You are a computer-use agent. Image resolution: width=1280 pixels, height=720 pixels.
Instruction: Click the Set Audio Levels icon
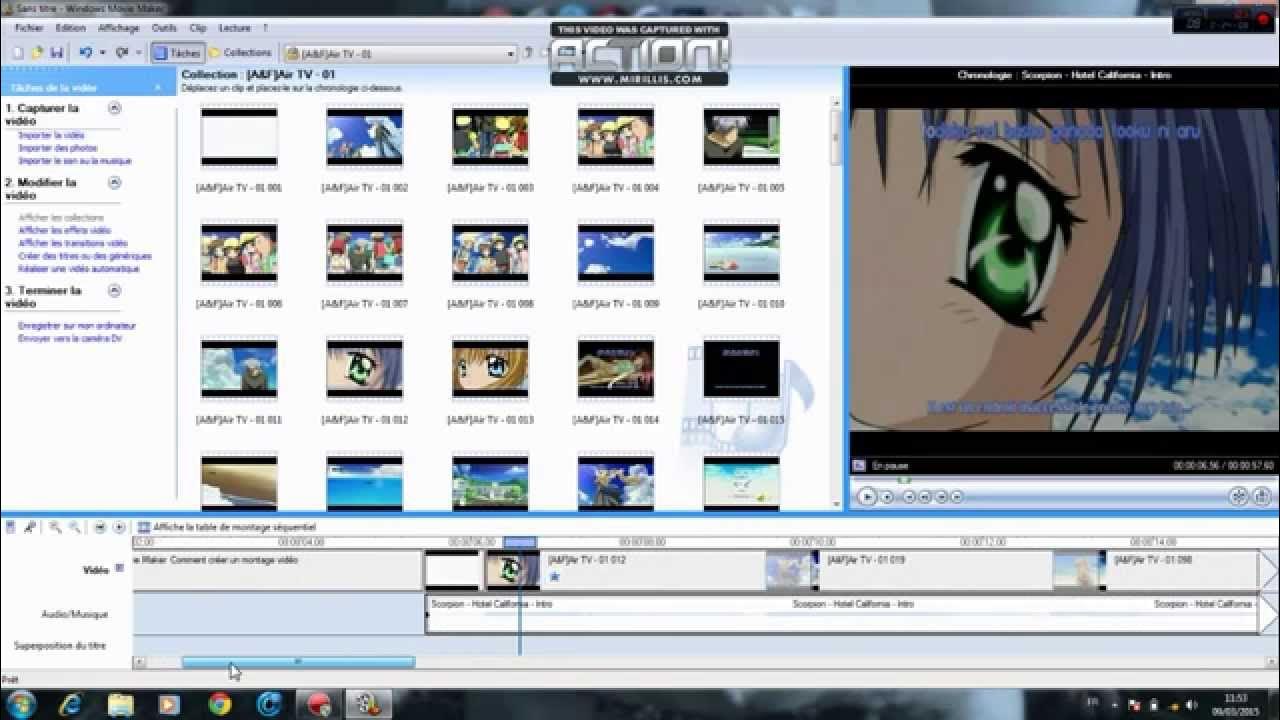click(x=11, y=527)
